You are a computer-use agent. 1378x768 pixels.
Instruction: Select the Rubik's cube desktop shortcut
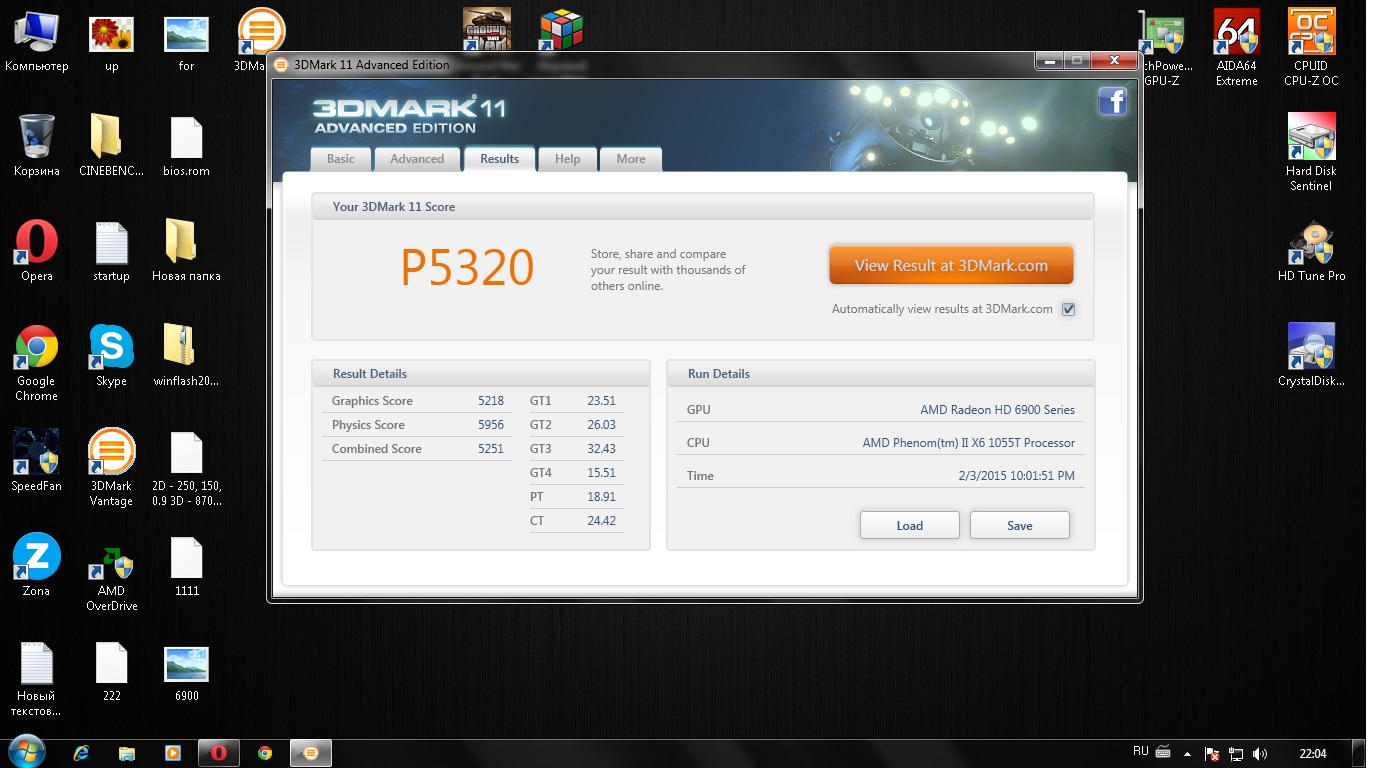(560, 30)
